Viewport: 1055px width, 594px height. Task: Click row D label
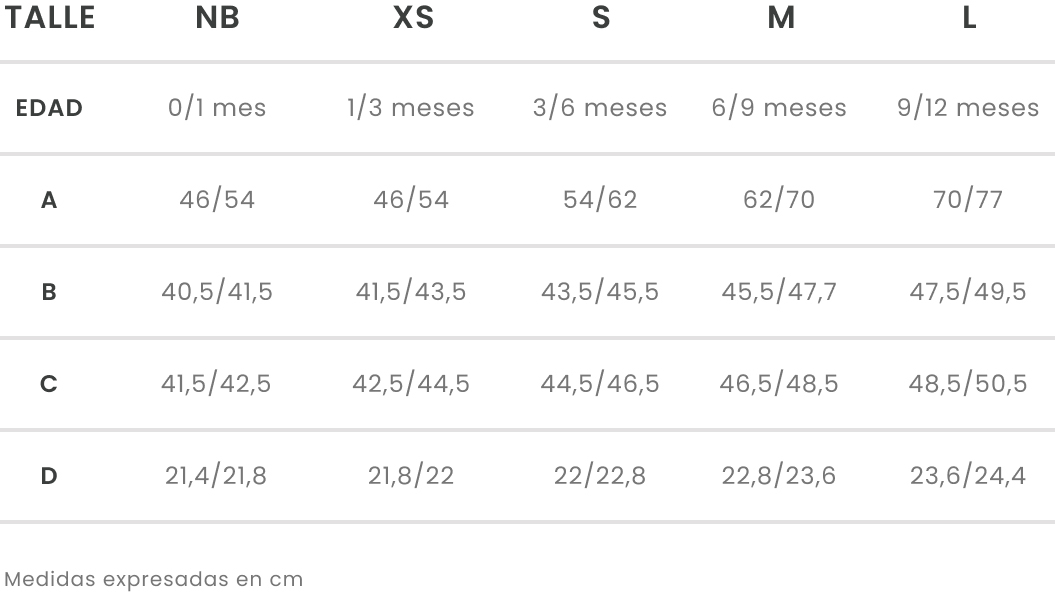48,476
